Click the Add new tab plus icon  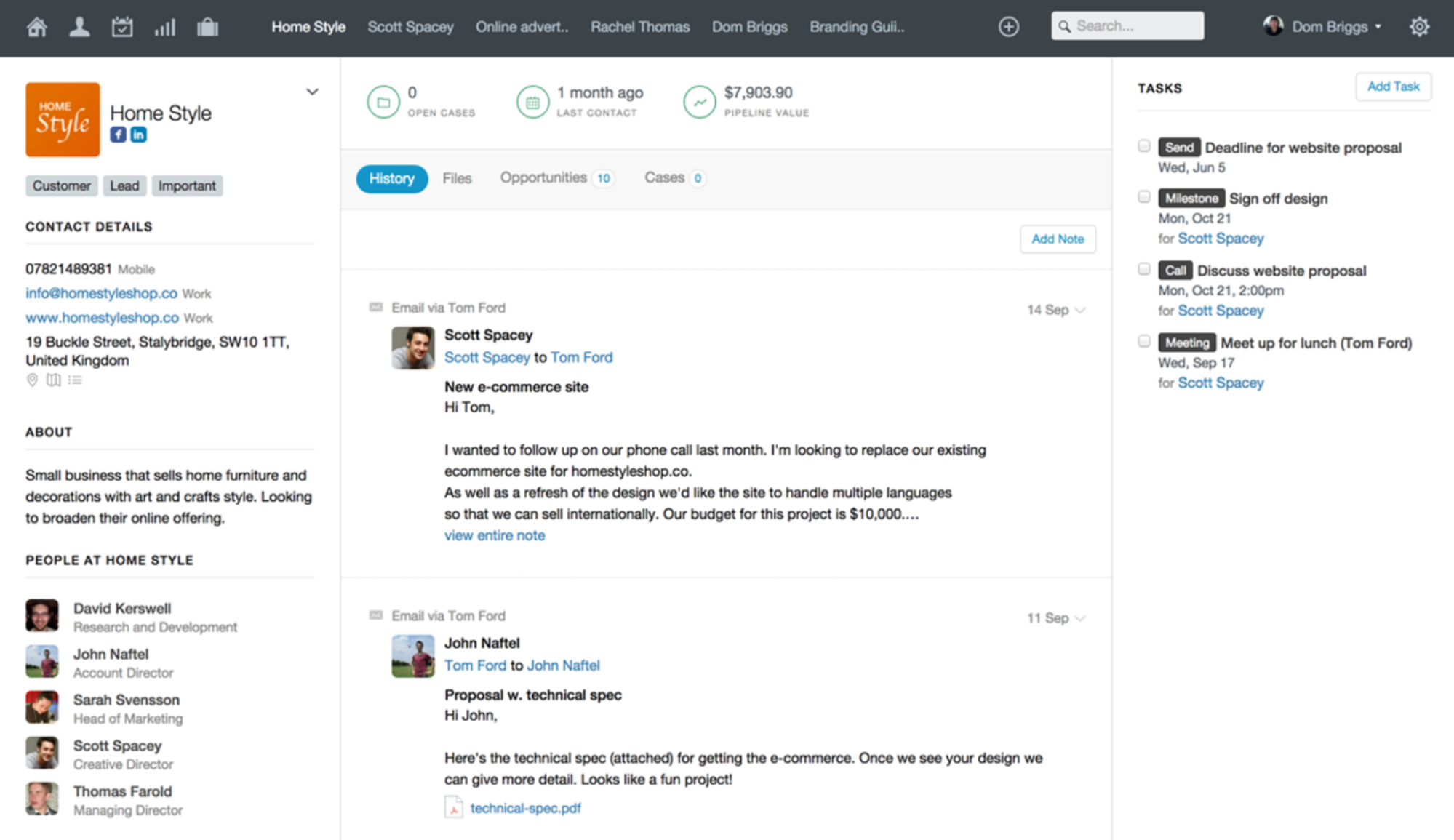1008,26
